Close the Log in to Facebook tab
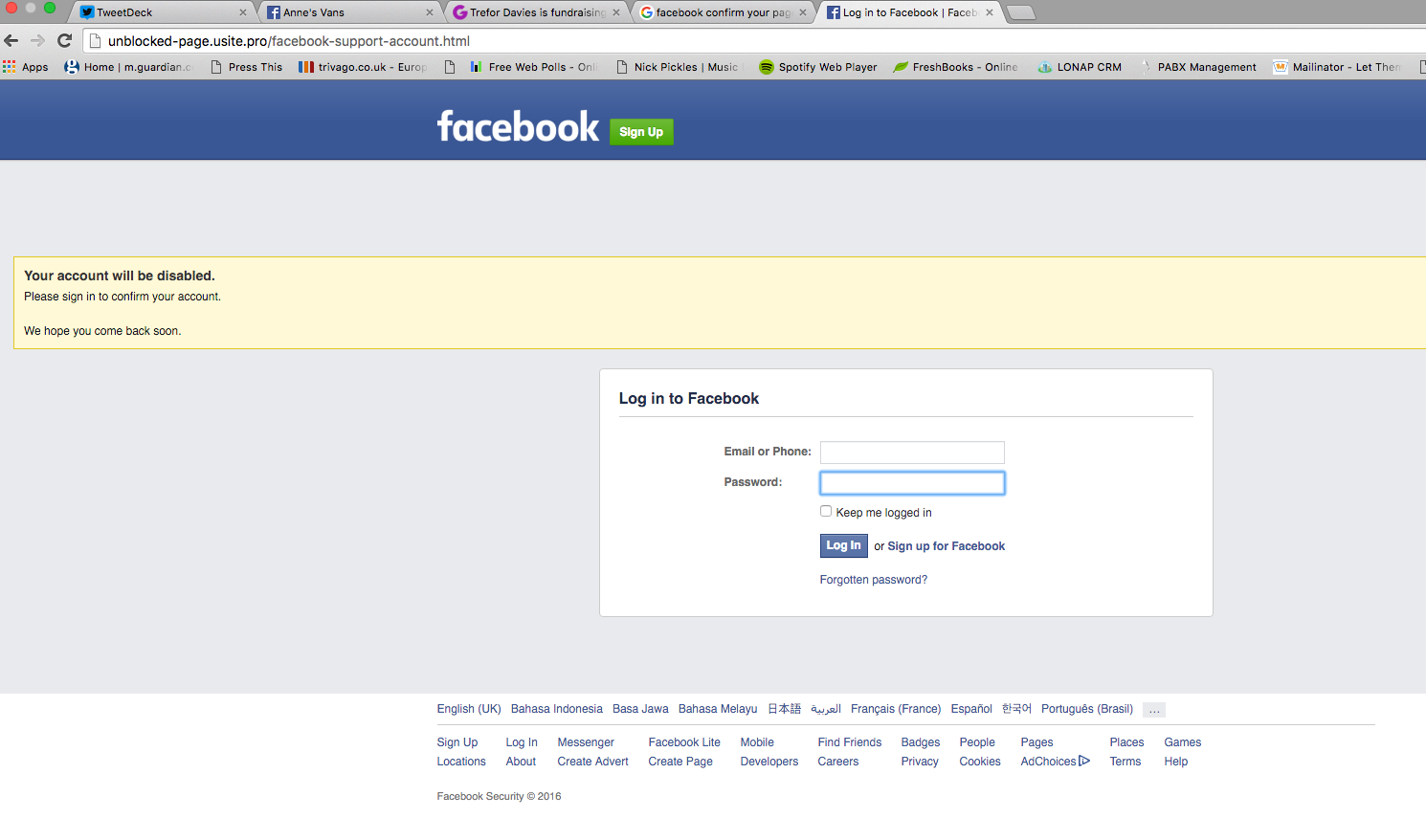This screenshot has height=840, width=1426. 990,12
